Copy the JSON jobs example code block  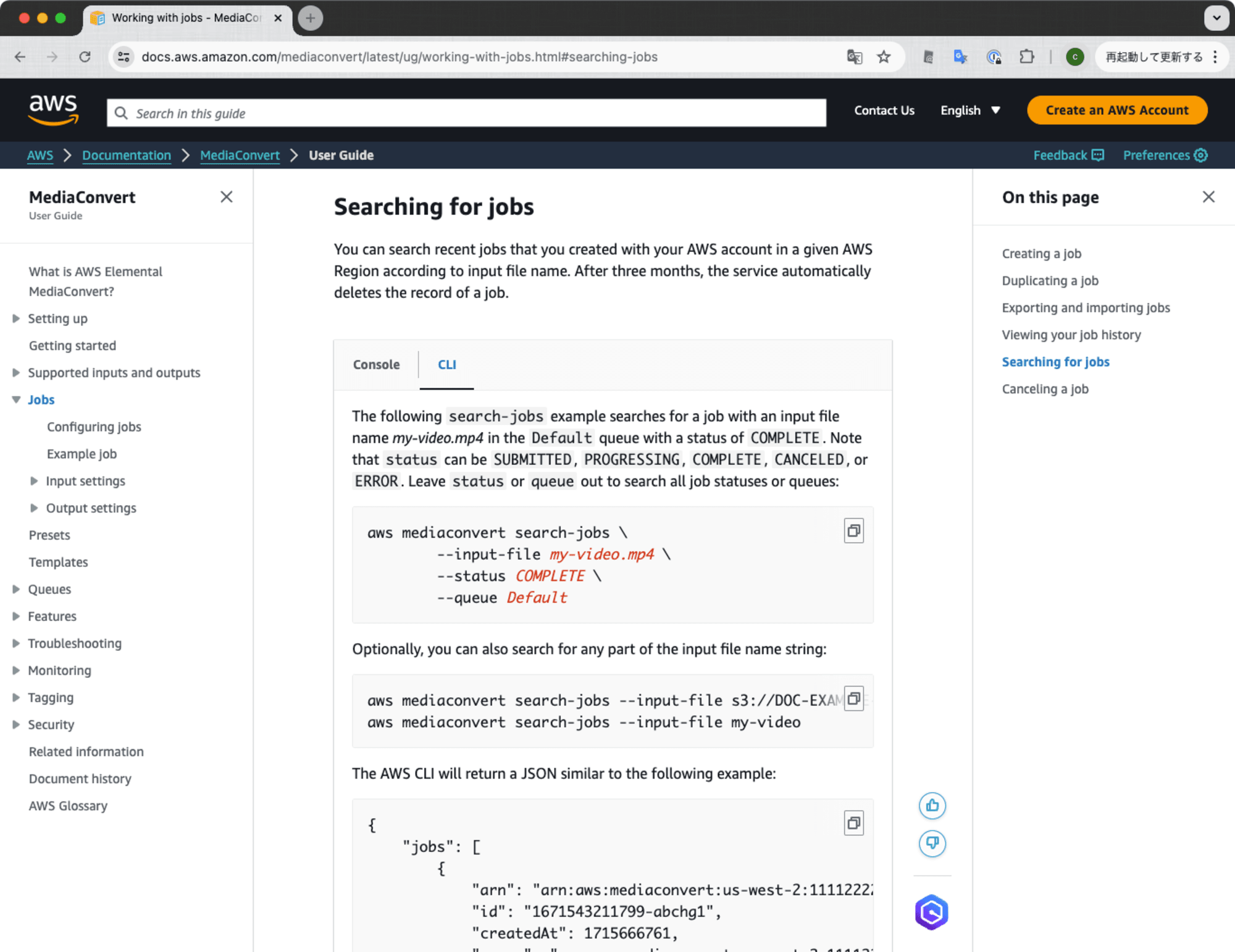coord(853,823)
